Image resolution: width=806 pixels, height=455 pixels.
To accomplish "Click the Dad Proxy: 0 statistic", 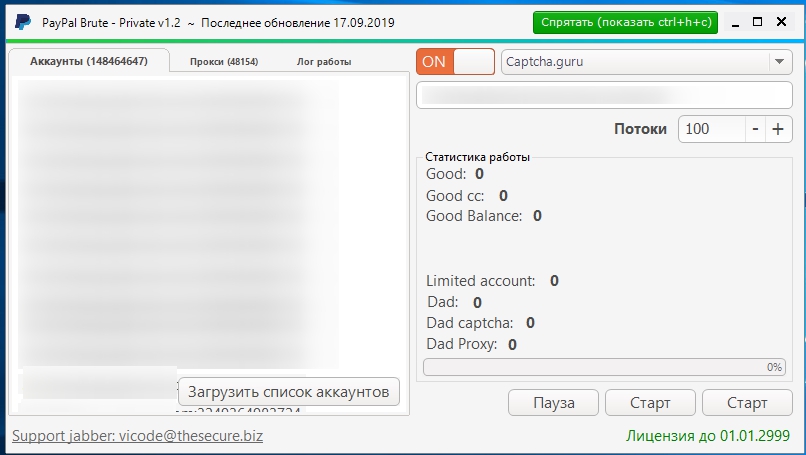I will pos(471,344).
